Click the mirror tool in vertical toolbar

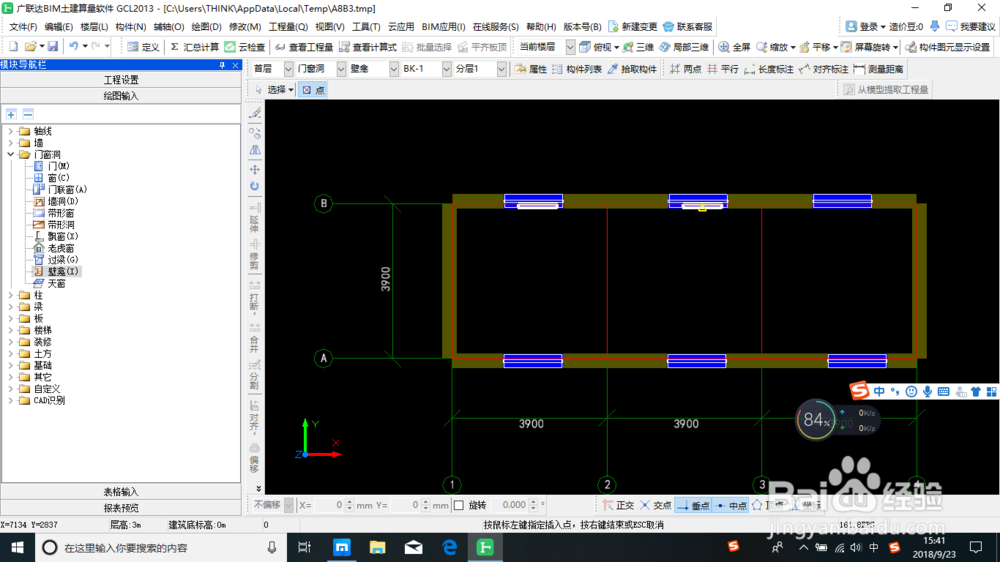coord(254,151)
